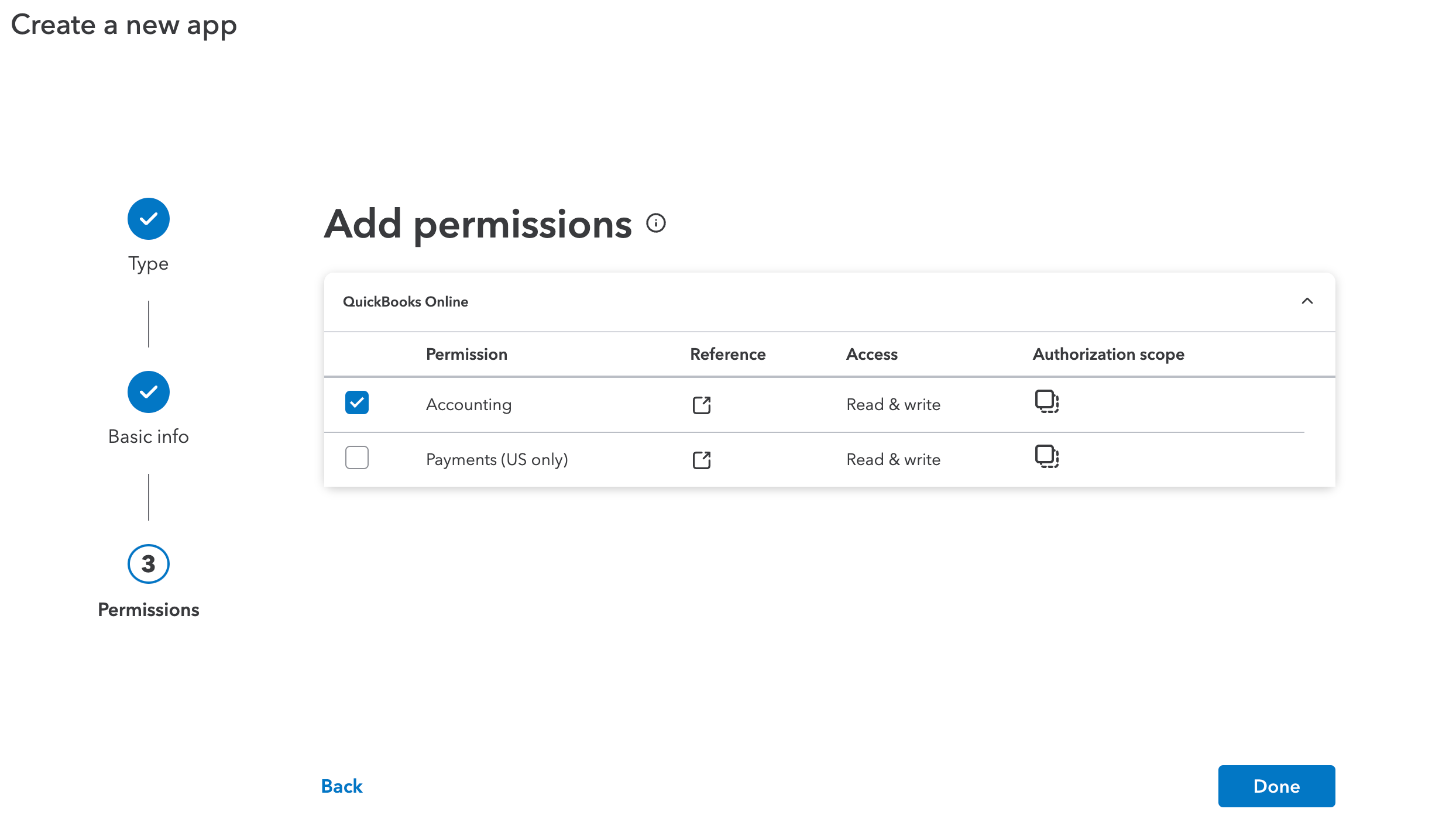Copy Accounting authorization scope icon

click(1046, 401)
